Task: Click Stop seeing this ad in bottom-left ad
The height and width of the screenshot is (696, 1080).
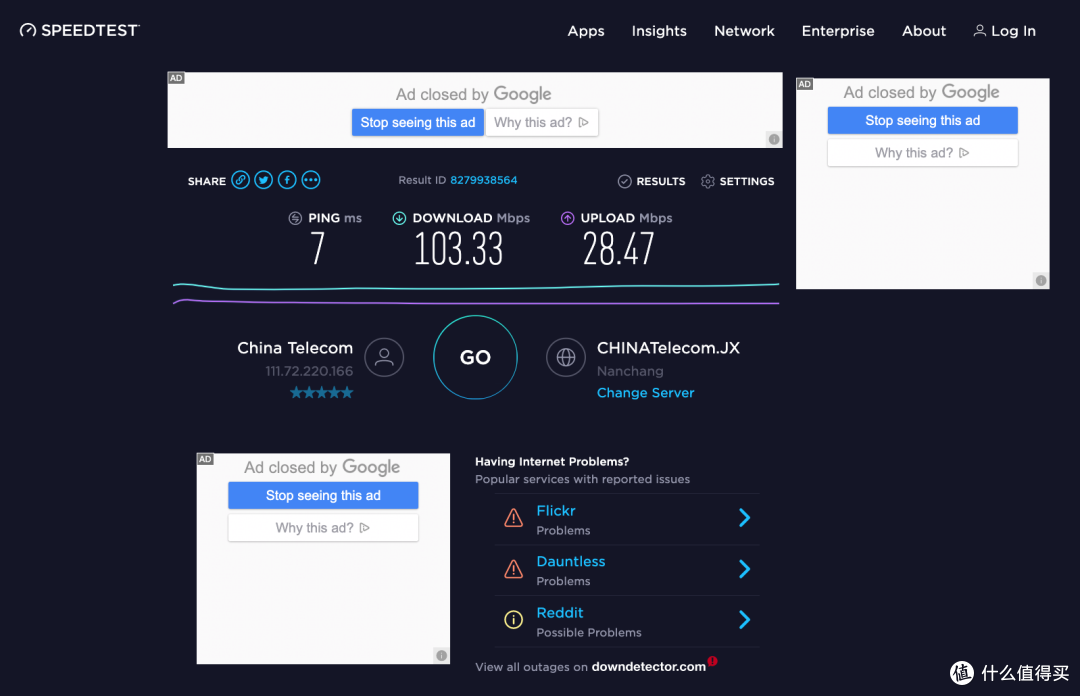Action: coord(323,495)
